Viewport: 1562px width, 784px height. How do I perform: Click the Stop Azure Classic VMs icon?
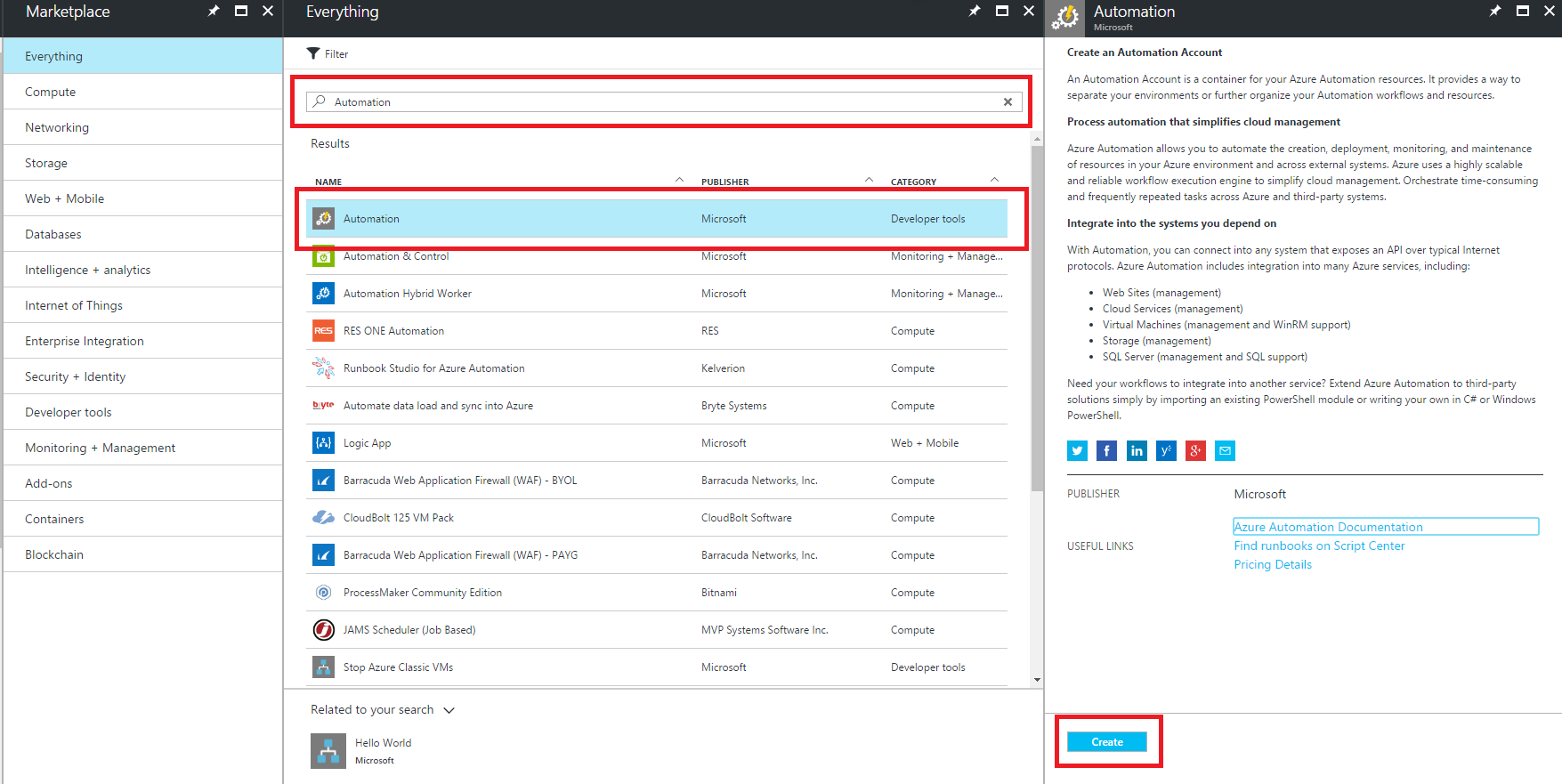(324, 667)
